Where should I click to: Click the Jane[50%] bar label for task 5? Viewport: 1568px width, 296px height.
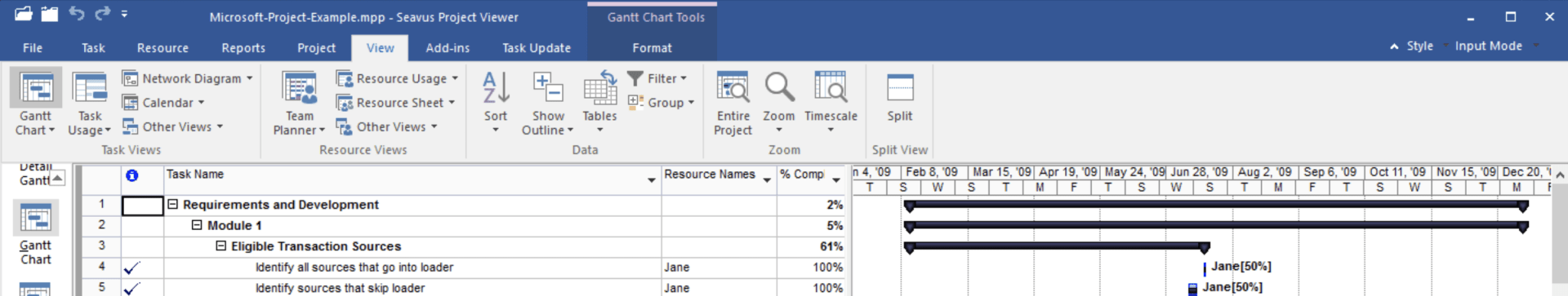pos(1232,287)
